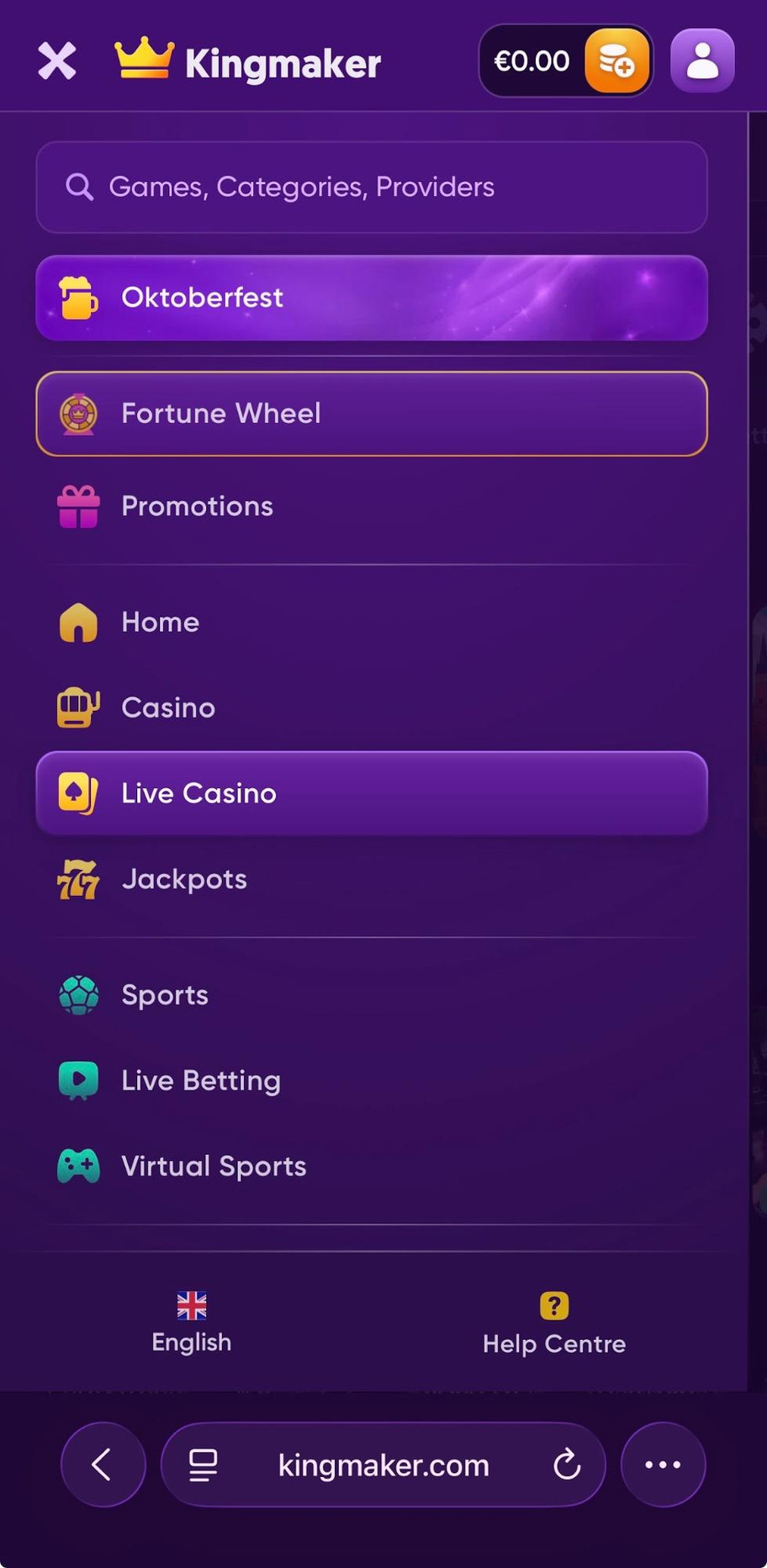Viewport: 767px width, 1568px height.
Task: Open the Oktoberfest promotion banner
Action: point(371,298)
